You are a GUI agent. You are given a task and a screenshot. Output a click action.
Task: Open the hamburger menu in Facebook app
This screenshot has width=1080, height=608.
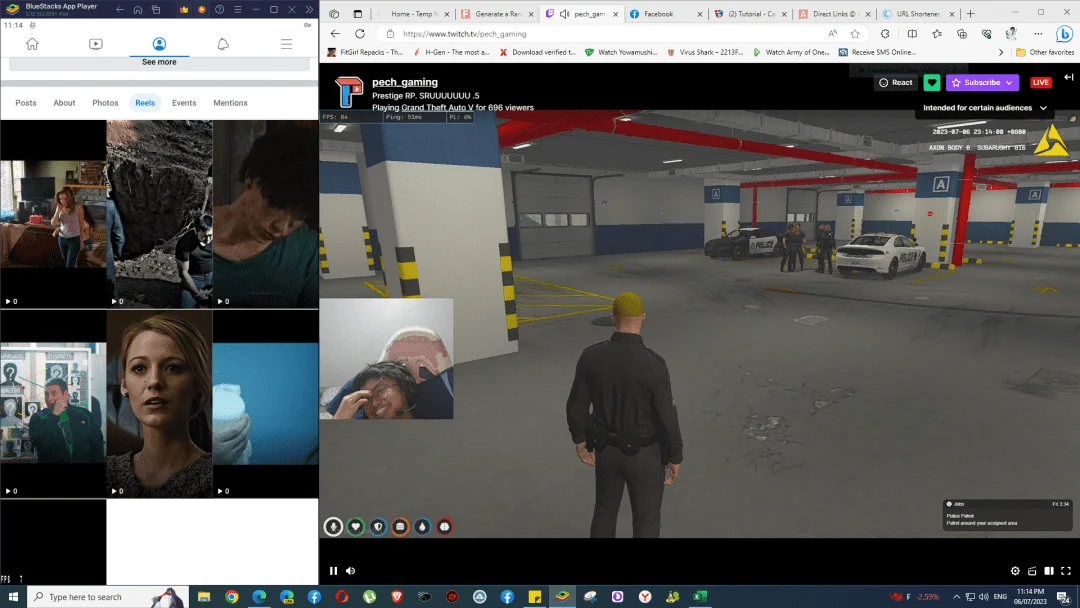click(287, 44)
